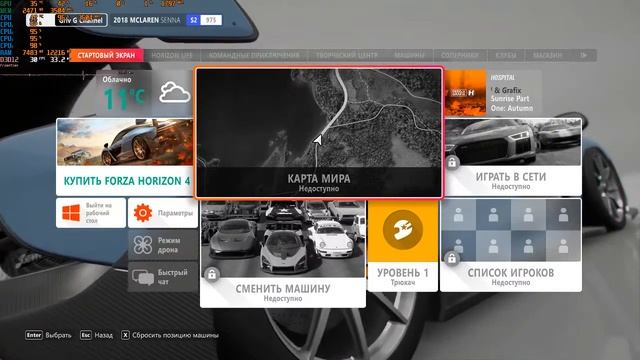This screenshot has height=360, width=640.
Task: Click the Hospital radio station tile
Action: (493, 92)
